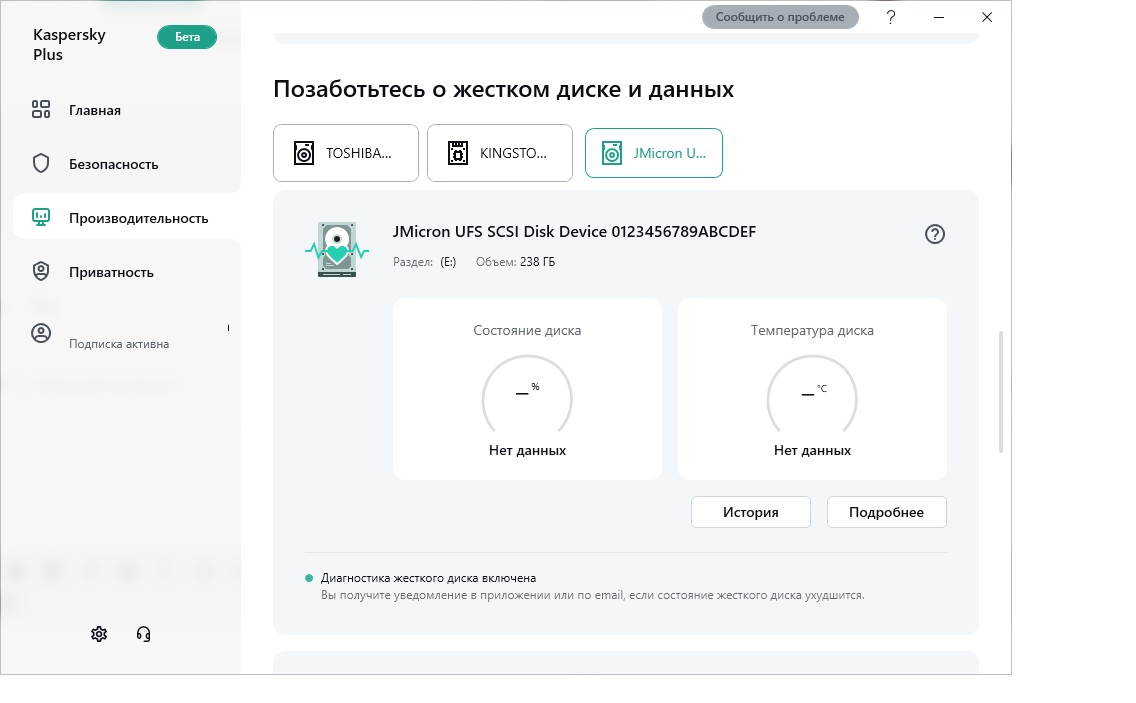The image size is (1136, 703).
Task: Minimize the Kaspersky Plus window
Action: [939, 17]
